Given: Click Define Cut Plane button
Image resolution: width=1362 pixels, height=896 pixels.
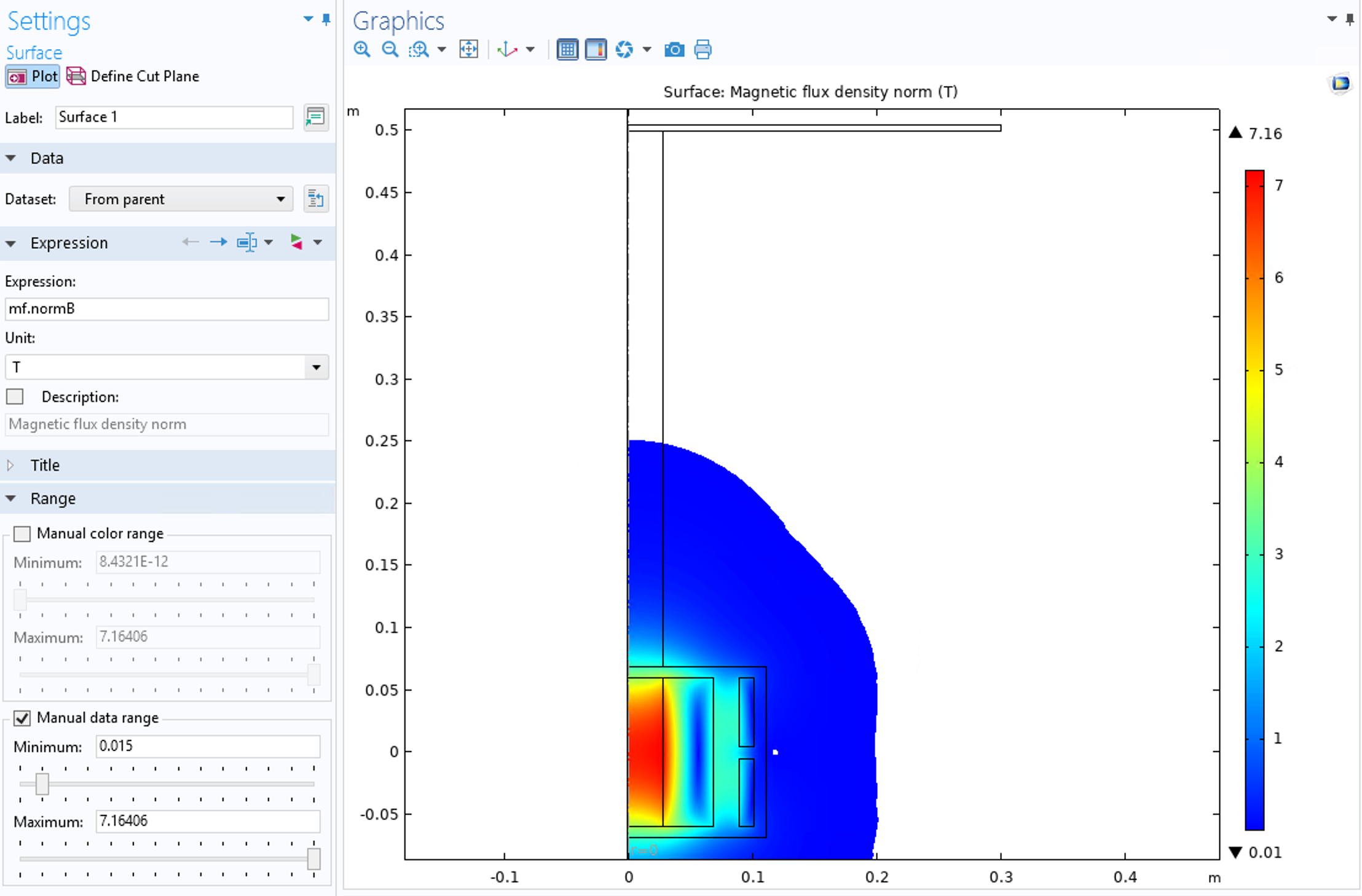Looking at the screenshot, I should (133, 77).
